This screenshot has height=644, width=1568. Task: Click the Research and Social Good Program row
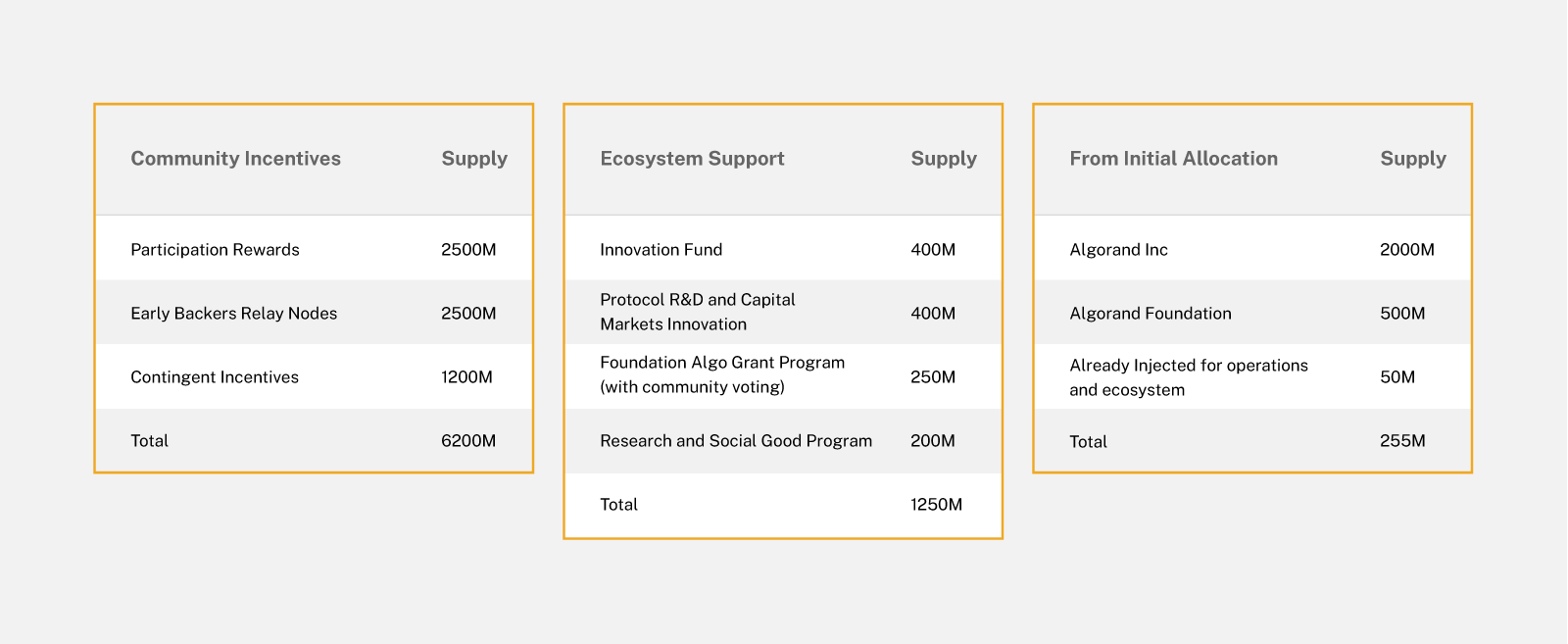(x=735, y=441)
